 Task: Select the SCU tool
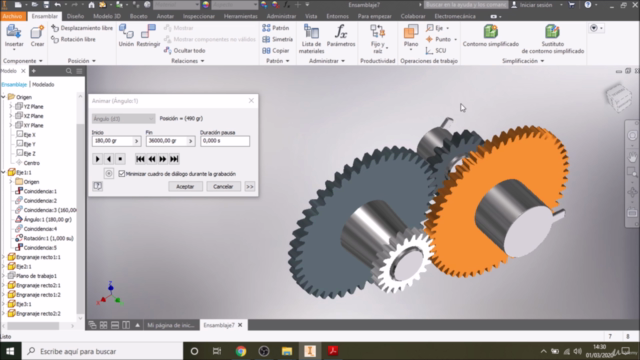(x=436, y=51)
